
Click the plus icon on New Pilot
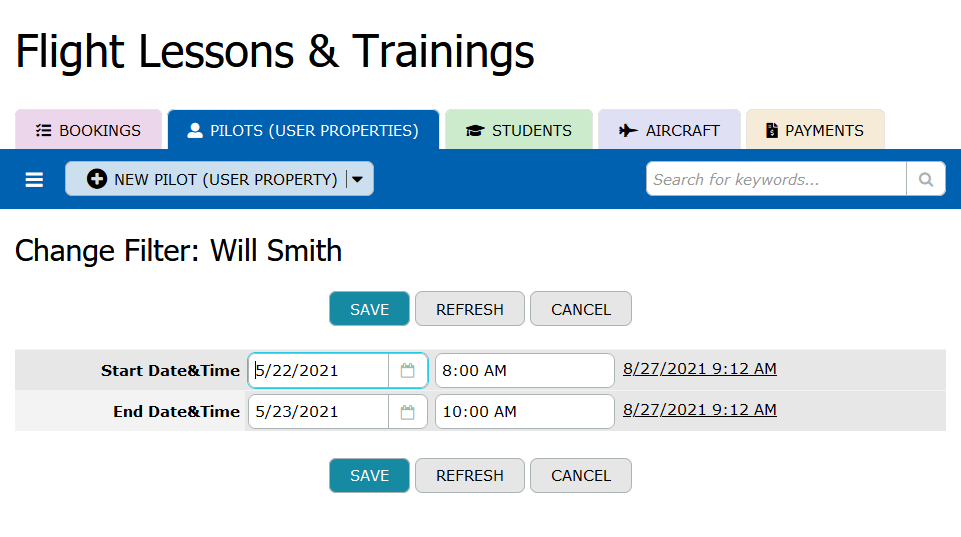[x=97, y=179]
